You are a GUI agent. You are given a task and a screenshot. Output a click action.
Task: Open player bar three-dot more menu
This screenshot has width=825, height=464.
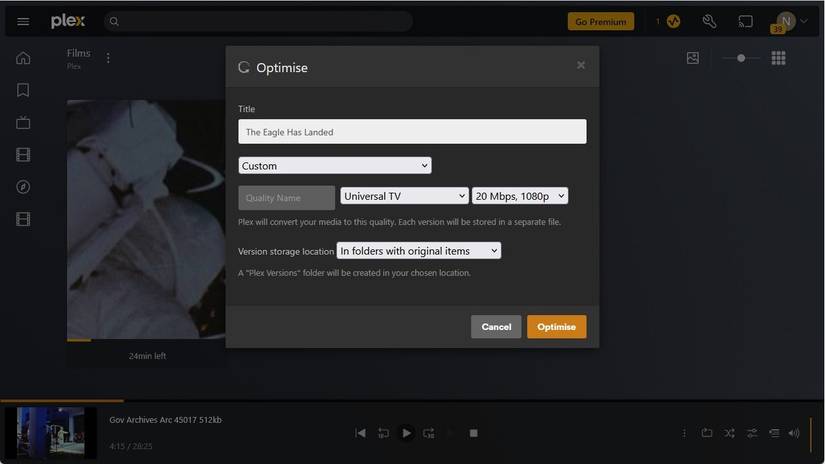684,433
